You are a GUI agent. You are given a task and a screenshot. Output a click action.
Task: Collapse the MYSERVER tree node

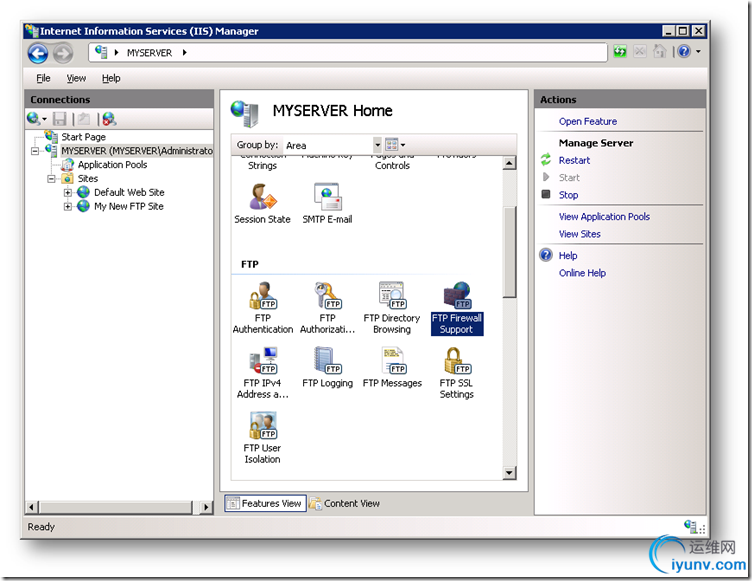click(35, 151)
